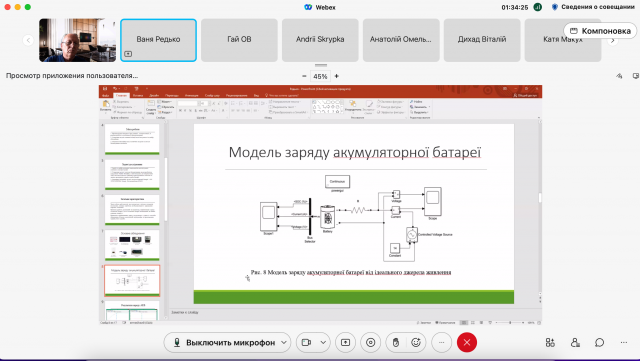Mute with Выключить микрофон button

point(224,343)
